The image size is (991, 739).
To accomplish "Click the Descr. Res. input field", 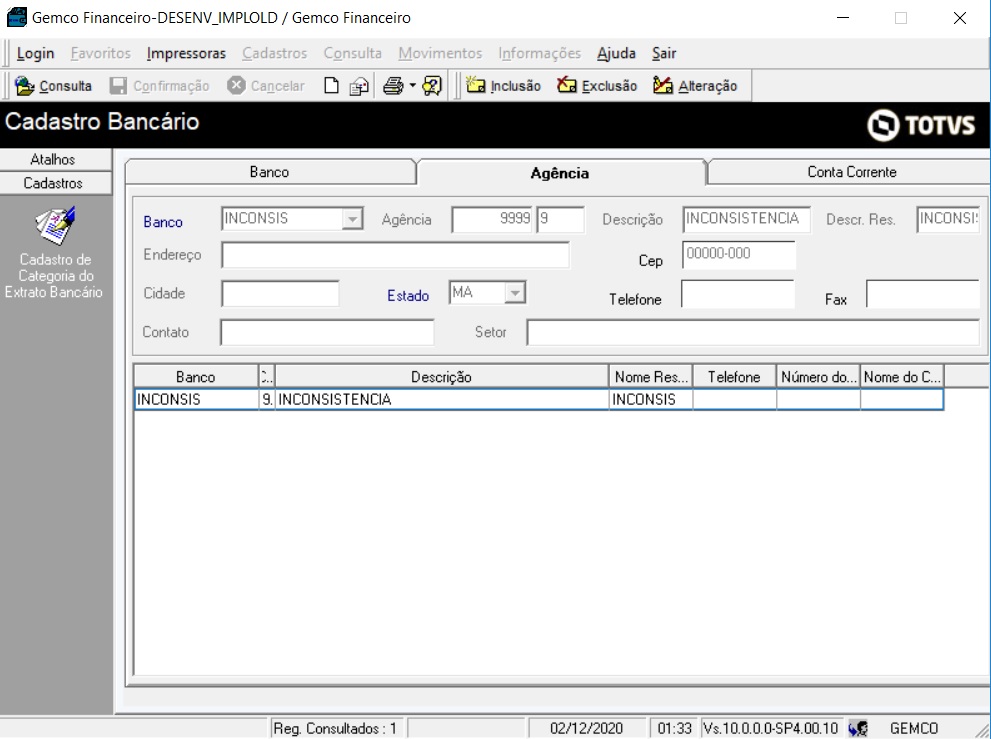I will [948, 219].
